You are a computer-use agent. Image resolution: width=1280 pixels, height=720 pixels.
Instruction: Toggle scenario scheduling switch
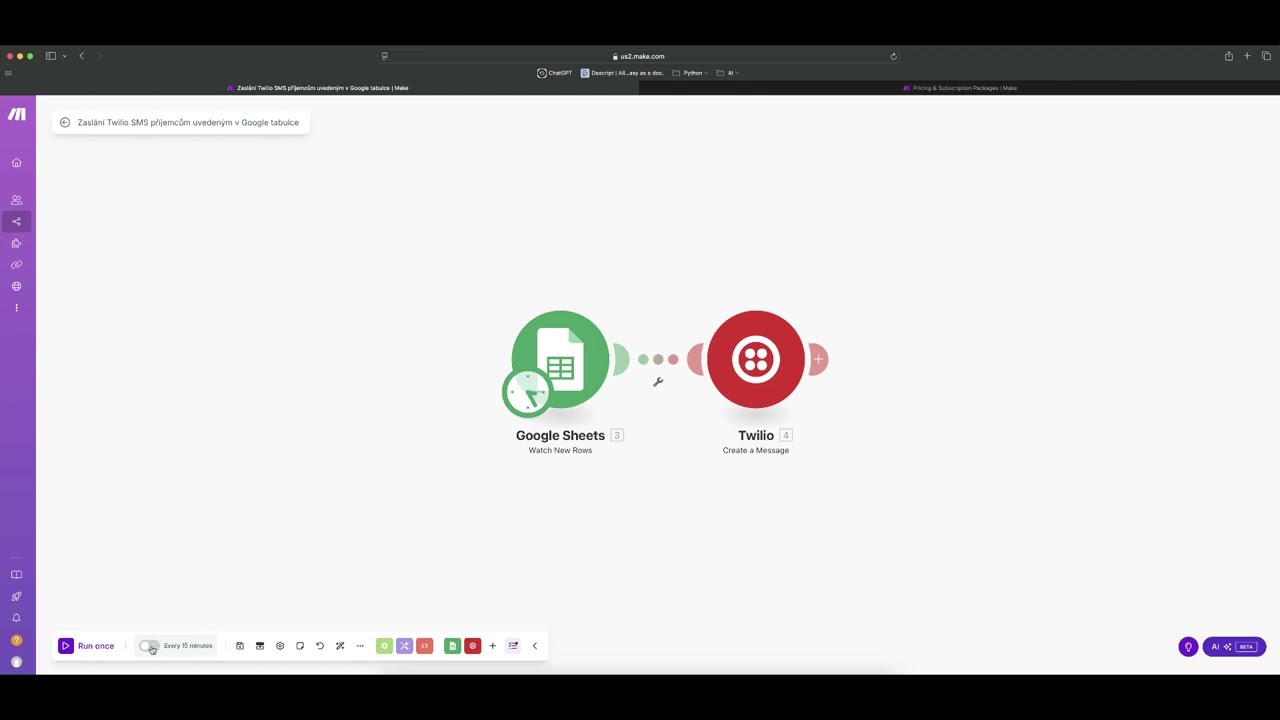click(149, 646)
